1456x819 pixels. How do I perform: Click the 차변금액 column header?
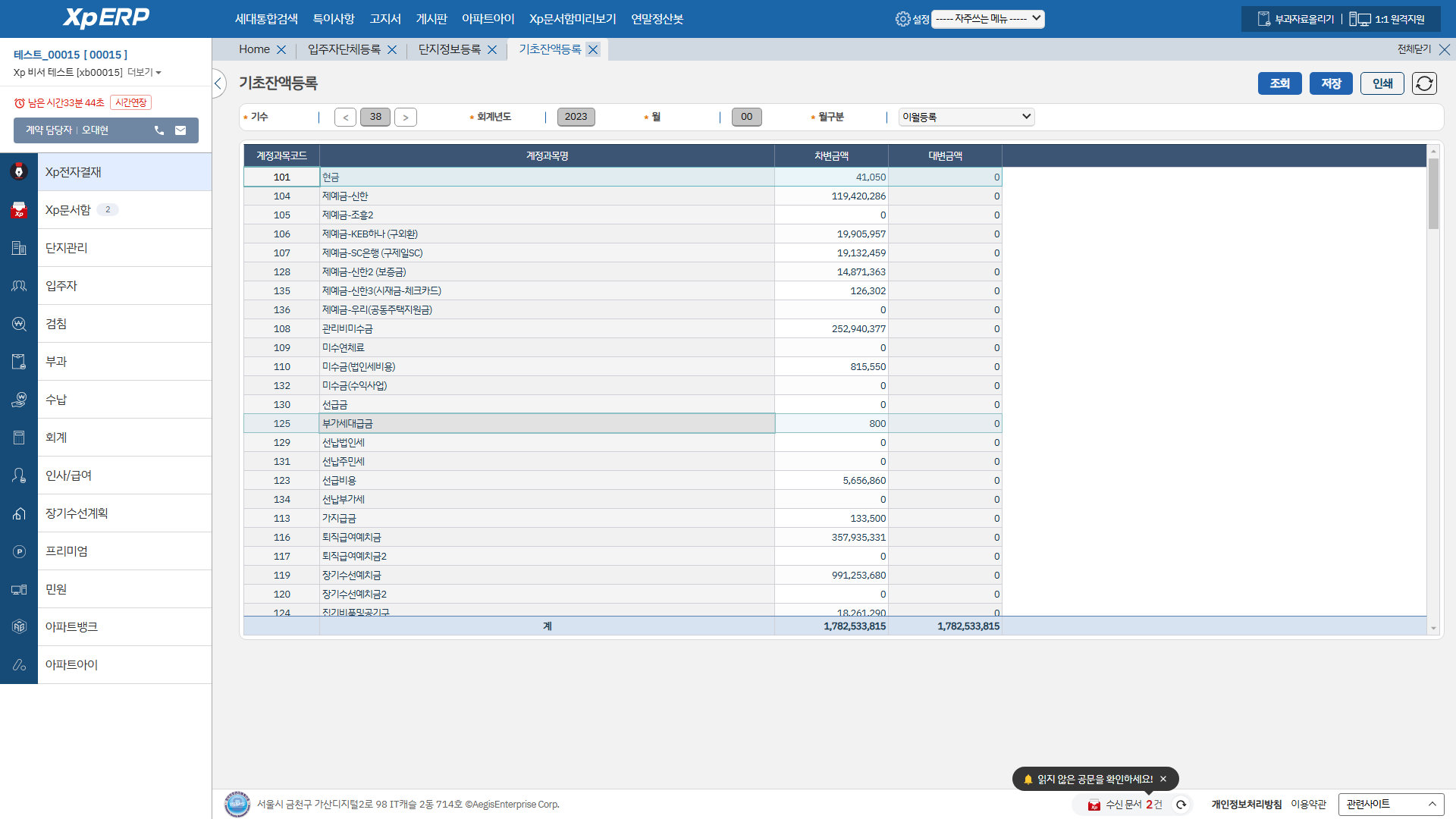tap(831, 155)
